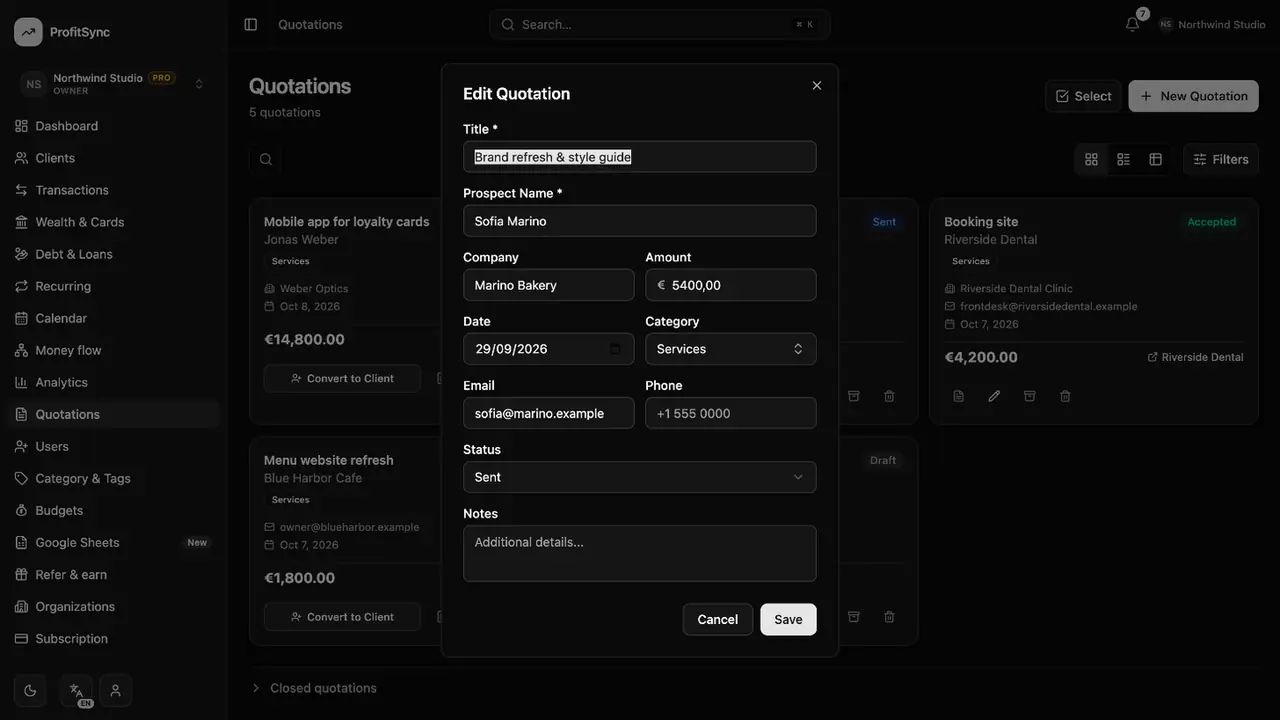Toggle dark mode with the moon icon
Screen dimensions: 1280x720
point(30,690)
